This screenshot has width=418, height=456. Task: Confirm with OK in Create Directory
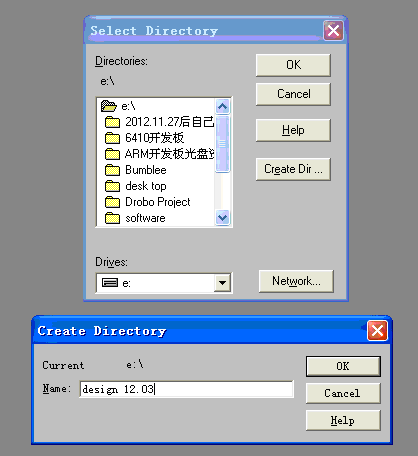[343, 366]
